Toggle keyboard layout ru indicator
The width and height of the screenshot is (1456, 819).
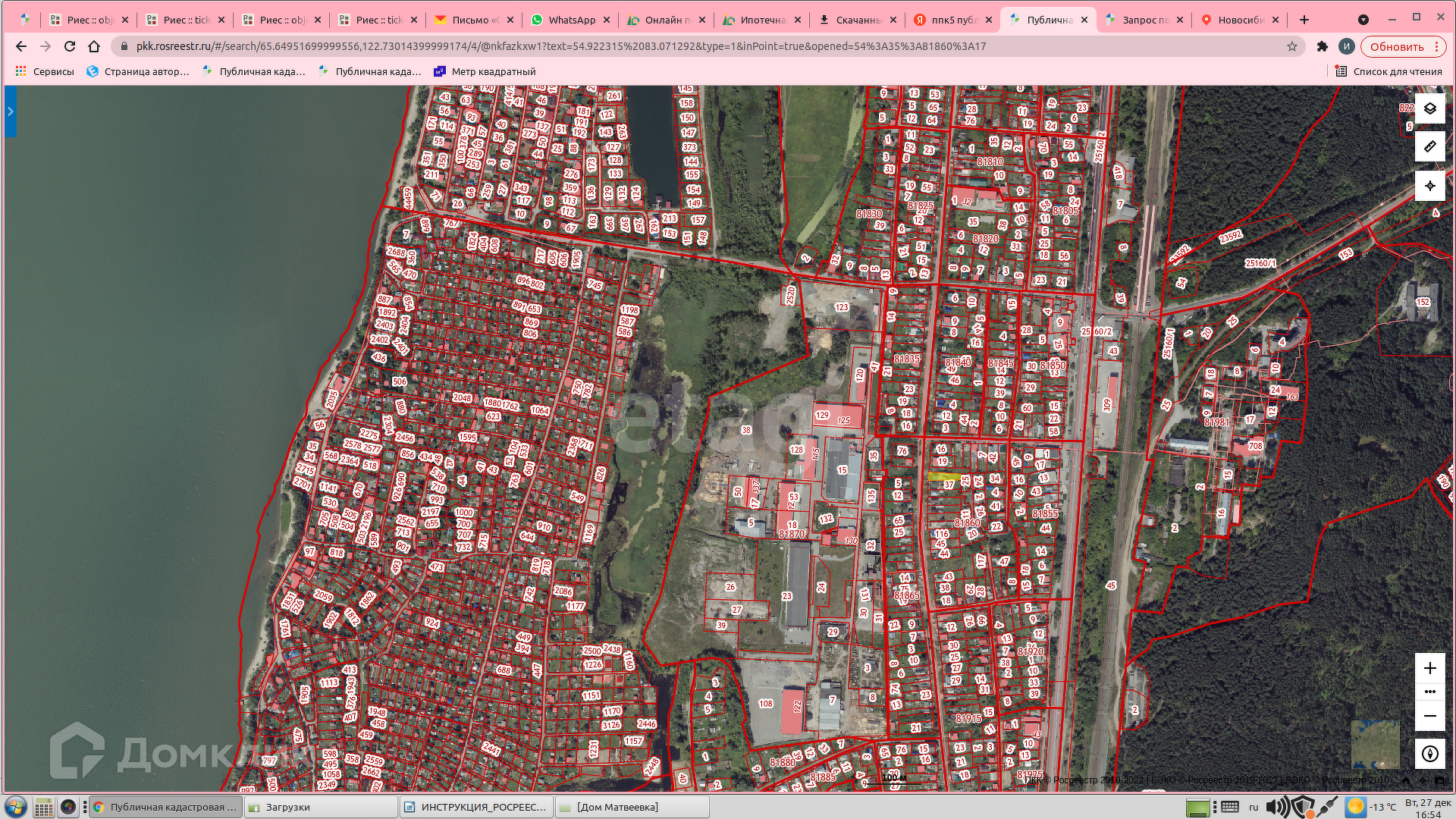1254,807
